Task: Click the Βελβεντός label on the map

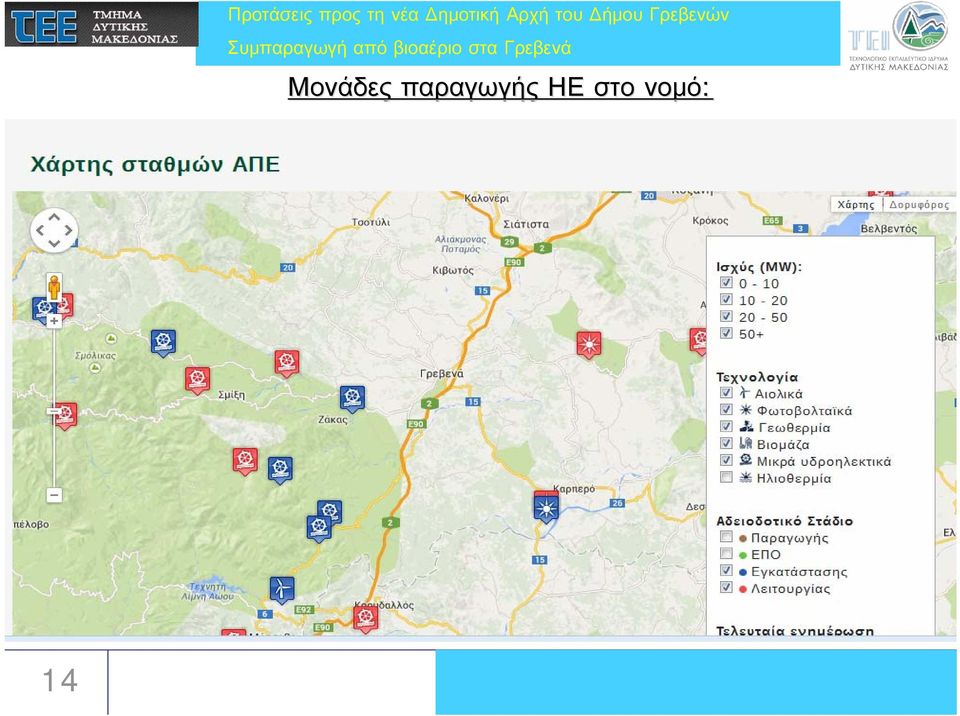Action: tap(888, 229)
